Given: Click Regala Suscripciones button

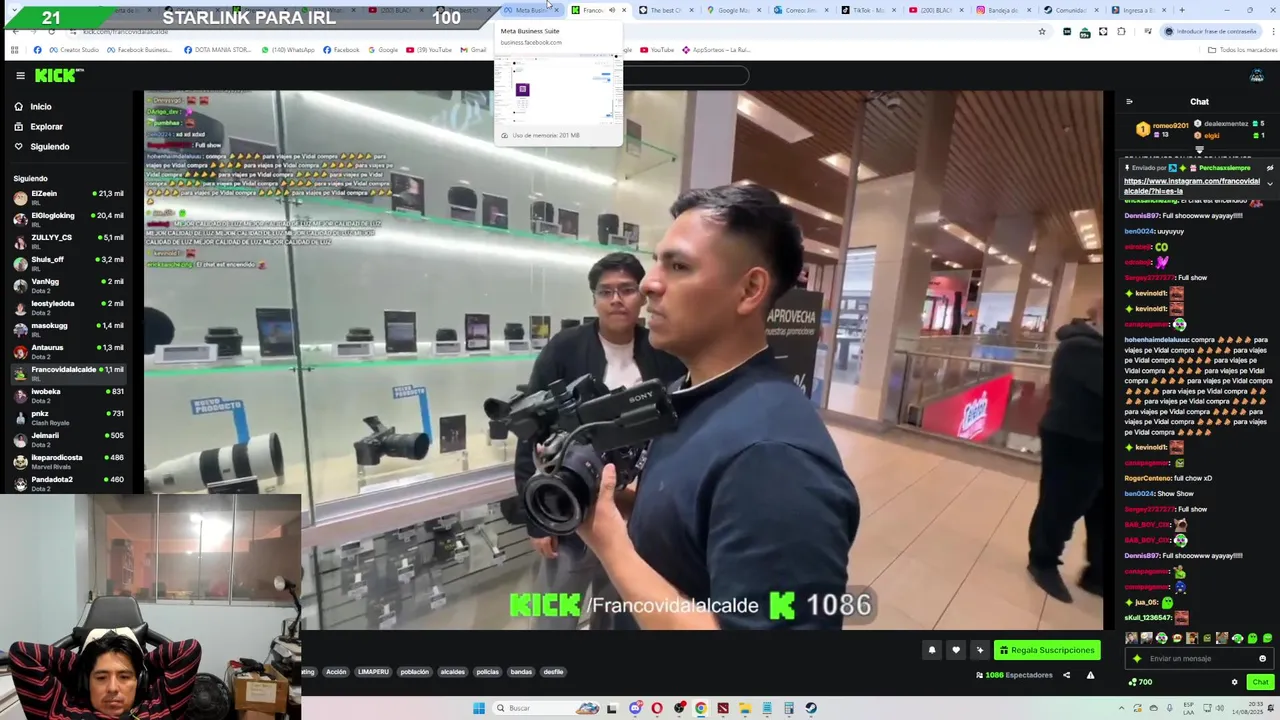Looking at the screenshot, I should [1047, 650].
